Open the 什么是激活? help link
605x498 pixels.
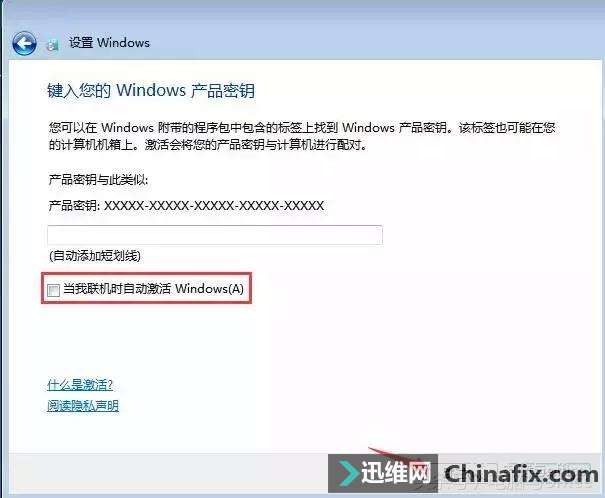(80, 385)
